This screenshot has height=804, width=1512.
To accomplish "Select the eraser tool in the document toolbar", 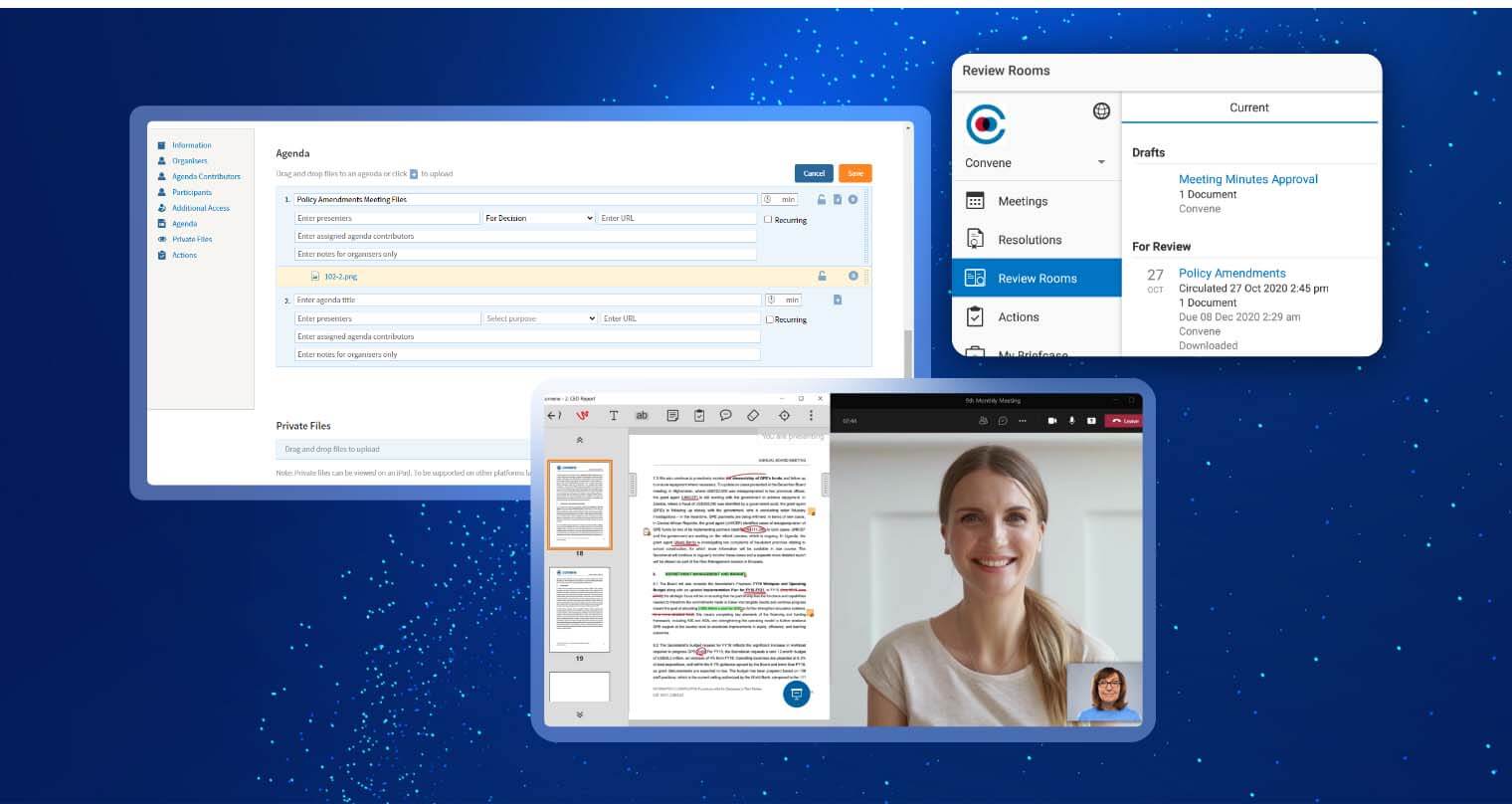I will tap(753, 415).
